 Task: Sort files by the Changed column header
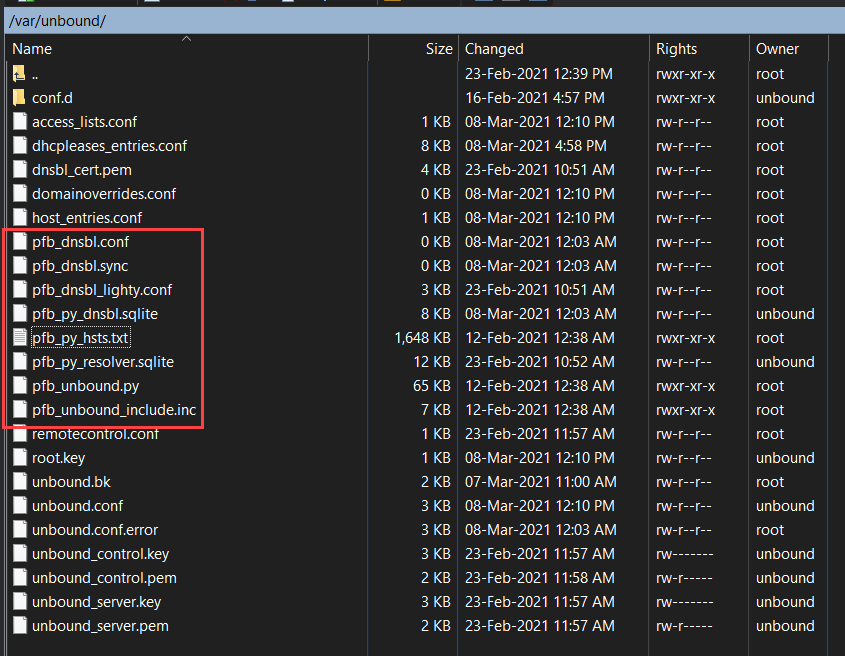click(554, 49)
